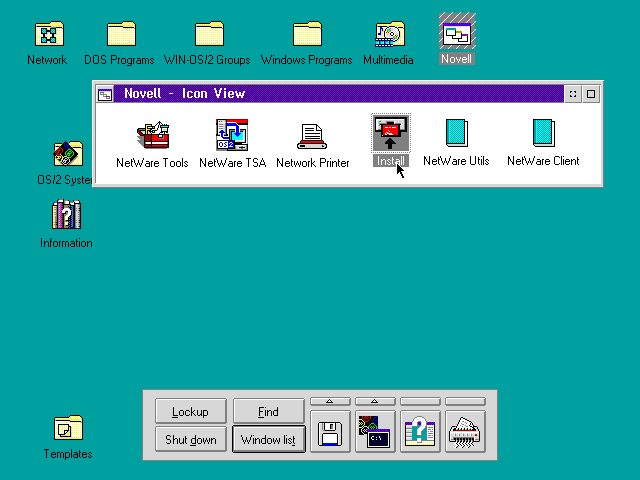Select the Install icon in Novell window

point(391,133)
